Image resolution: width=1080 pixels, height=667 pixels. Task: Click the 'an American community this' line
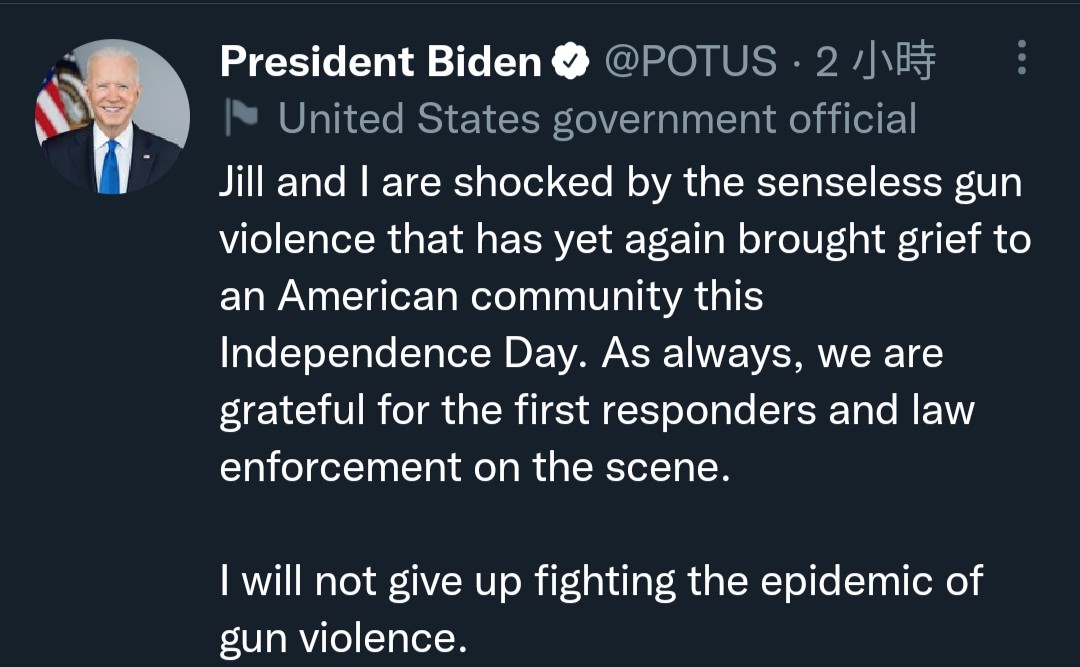tap(491, 296)
